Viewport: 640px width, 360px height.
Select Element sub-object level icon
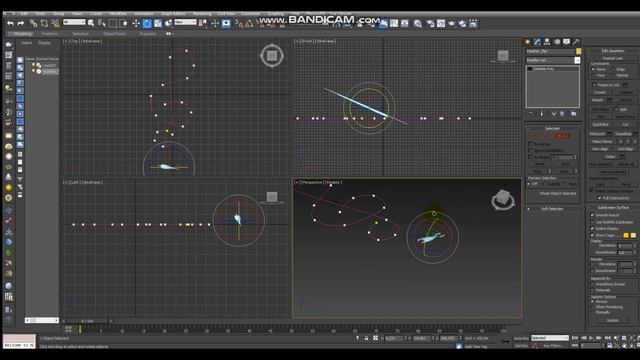[x=567, y=136]
